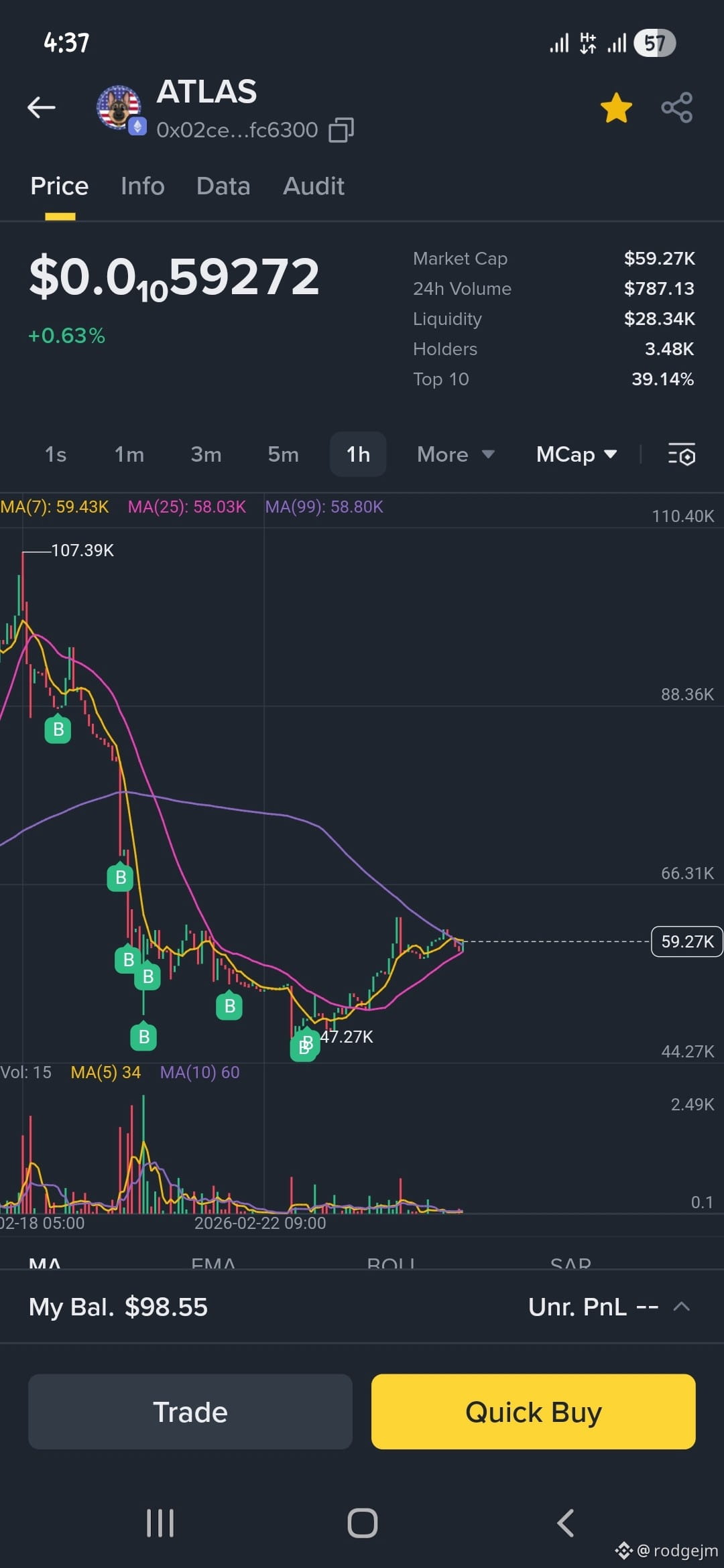Tap Android recent apps icon

(x=160, y=1522)
